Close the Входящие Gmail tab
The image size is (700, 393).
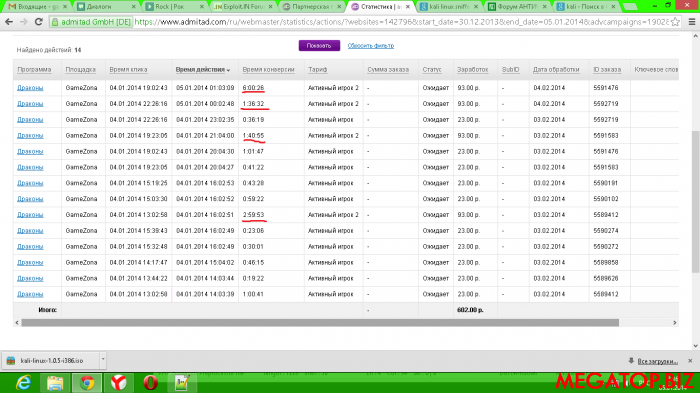(65, 7)
